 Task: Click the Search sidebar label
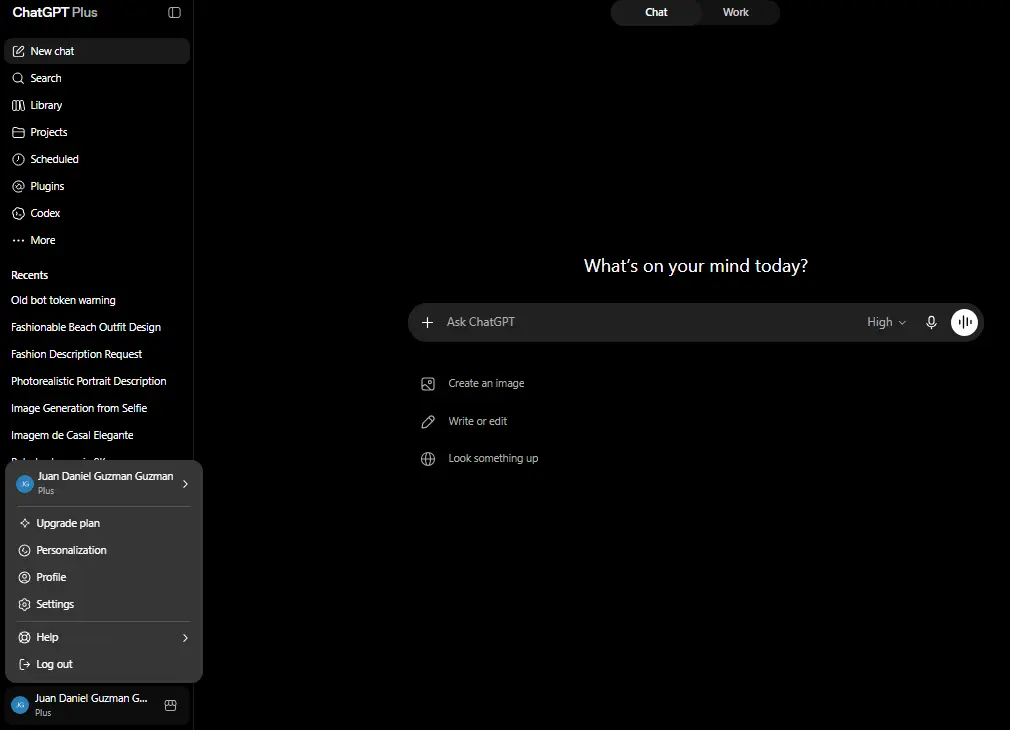click(x=46, y=78)
